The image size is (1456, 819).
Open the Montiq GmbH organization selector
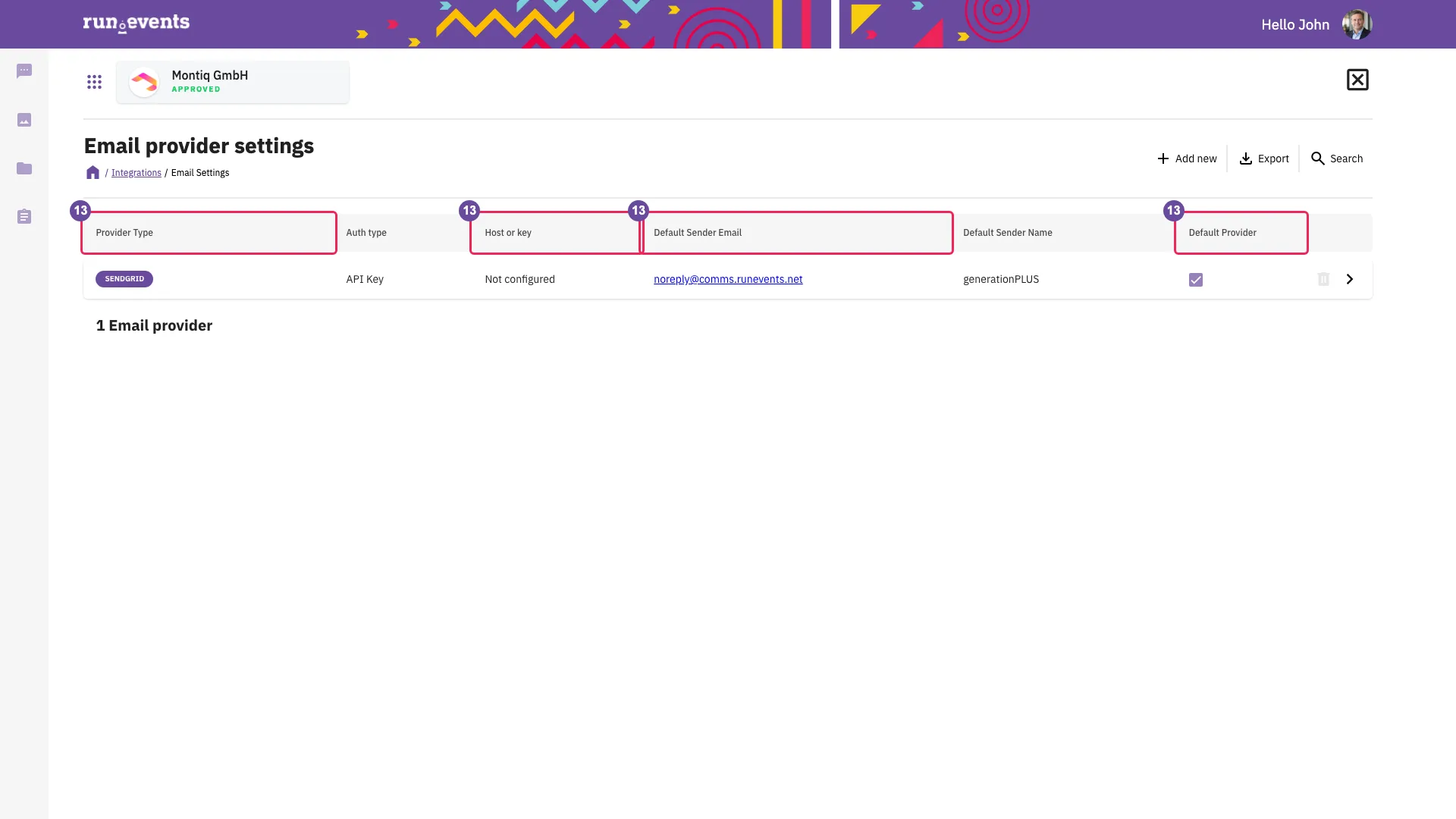pyautogui.click(x=233, y=82)
